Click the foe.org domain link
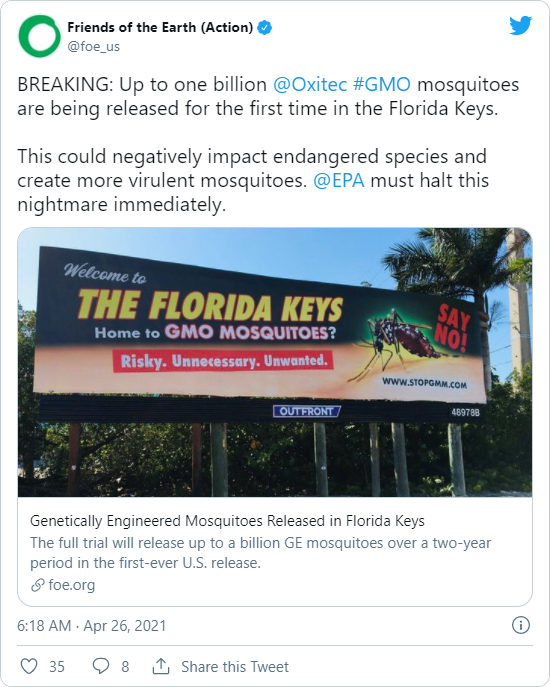Viewport: 550px width, 687px height. (x=72, y=585)
